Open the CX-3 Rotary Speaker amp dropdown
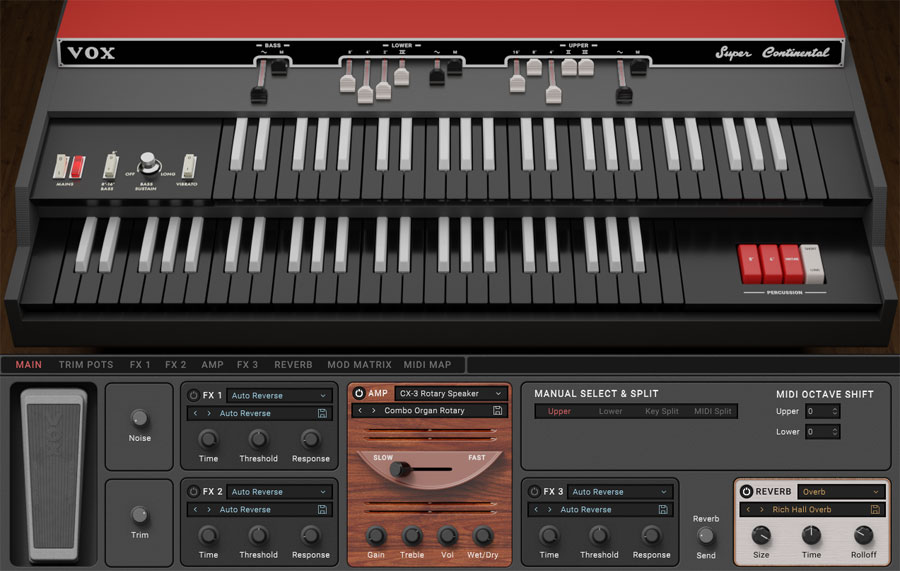The width and height of the screenshot is (900, 571). pos(451,394)
